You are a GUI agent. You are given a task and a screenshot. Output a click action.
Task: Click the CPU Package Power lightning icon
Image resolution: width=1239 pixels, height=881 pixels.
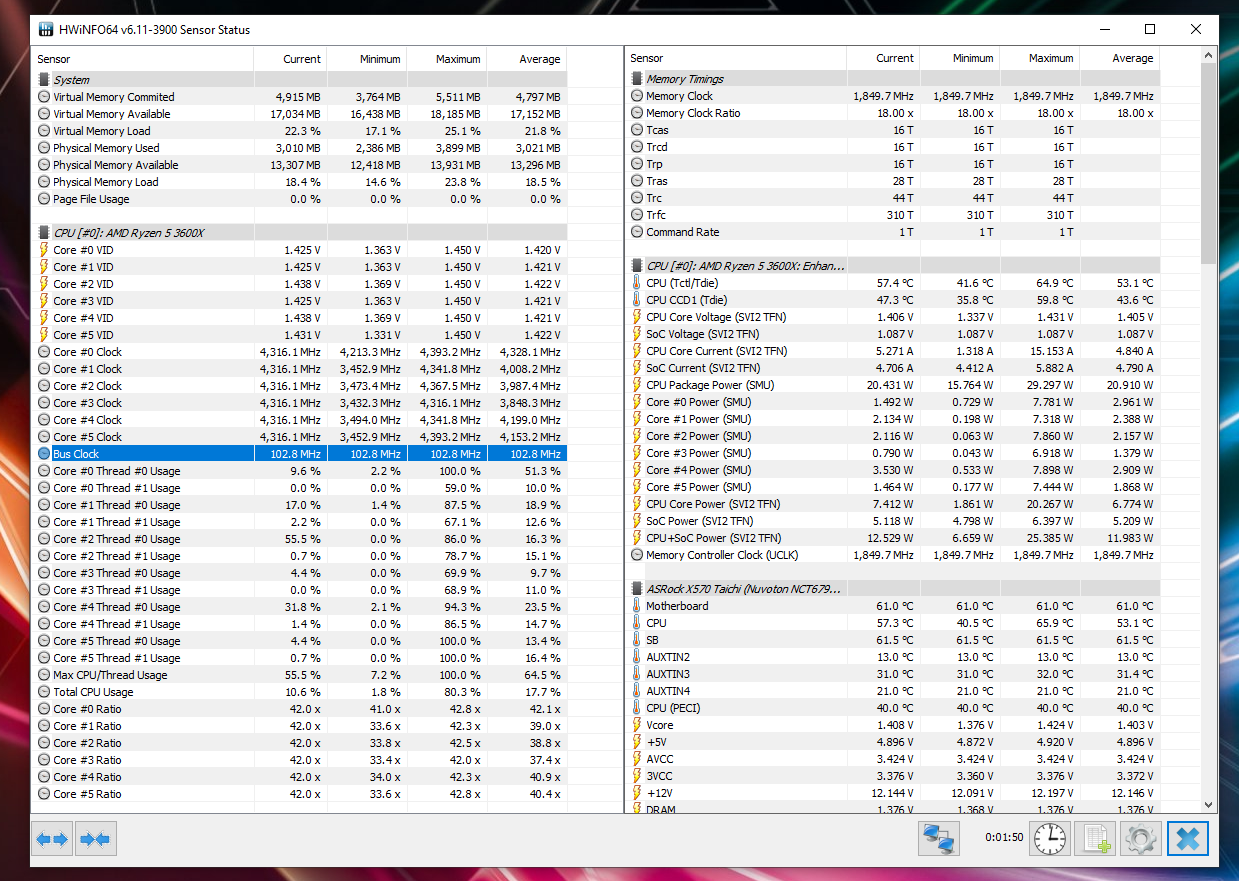(637, 385)
